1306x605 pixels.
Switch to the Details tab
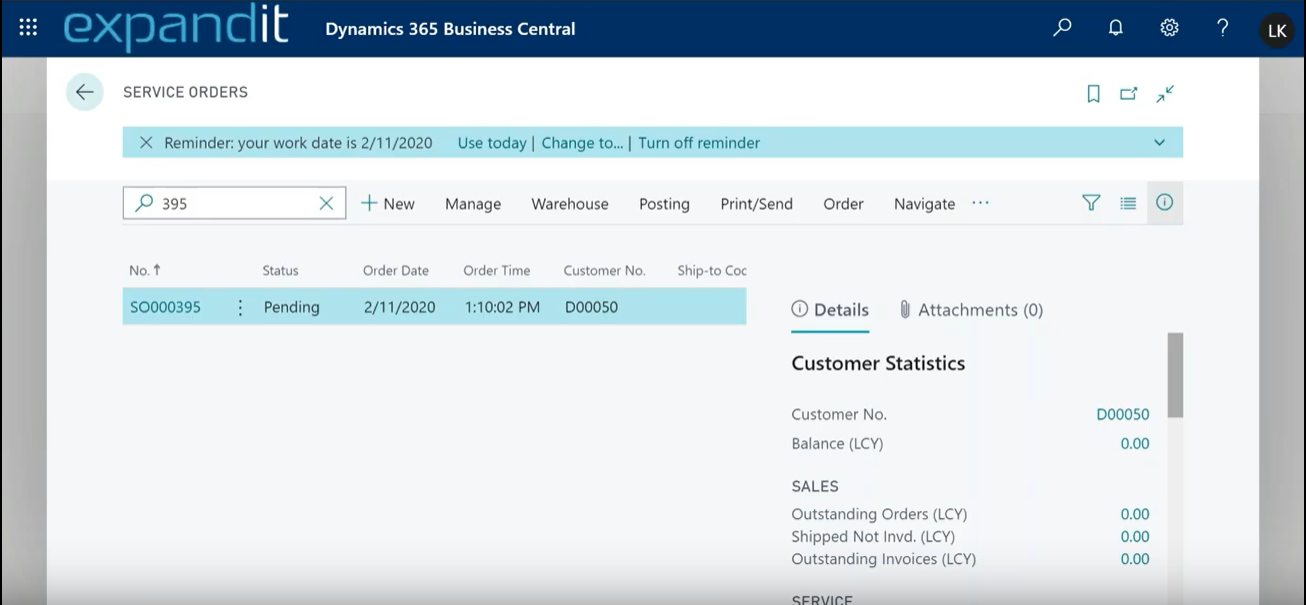tap(830, 310)
